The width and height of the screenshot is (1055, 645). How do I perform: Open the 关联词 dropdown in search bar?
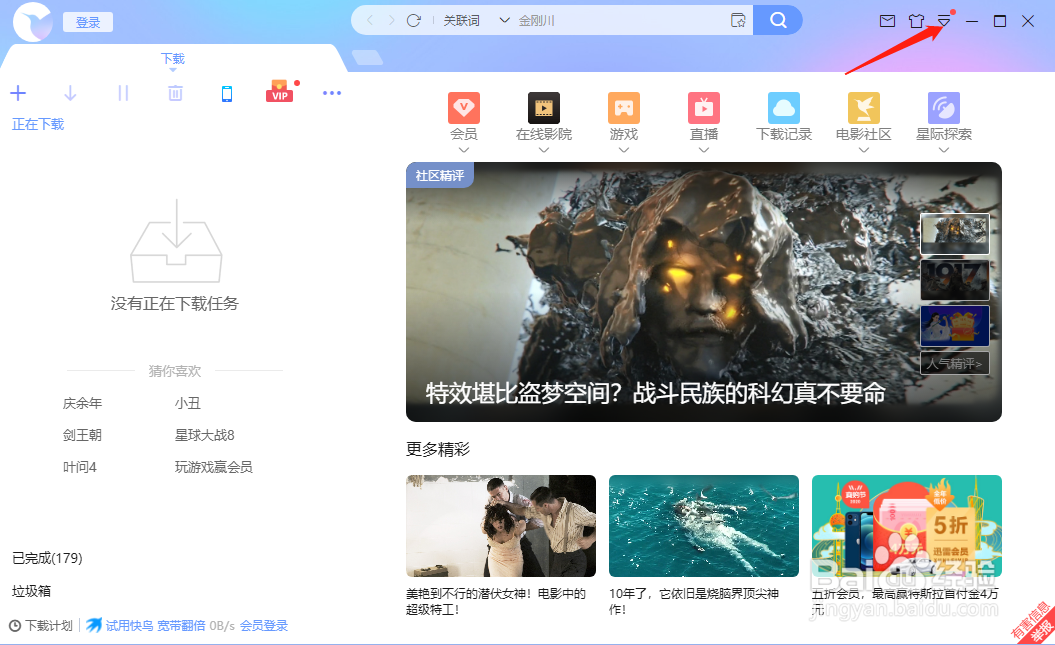pos(476,21)
